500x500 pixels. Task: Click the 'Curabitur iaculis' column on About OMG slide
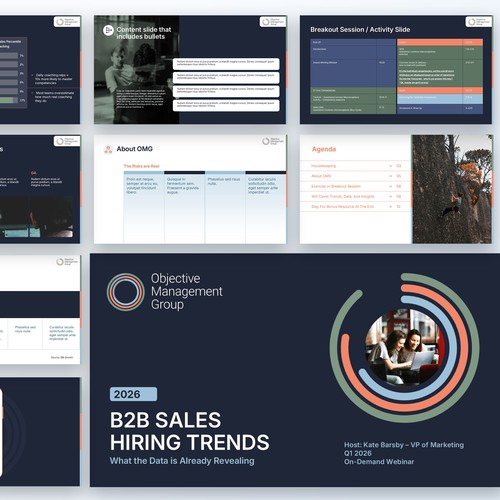pos(263,186)
